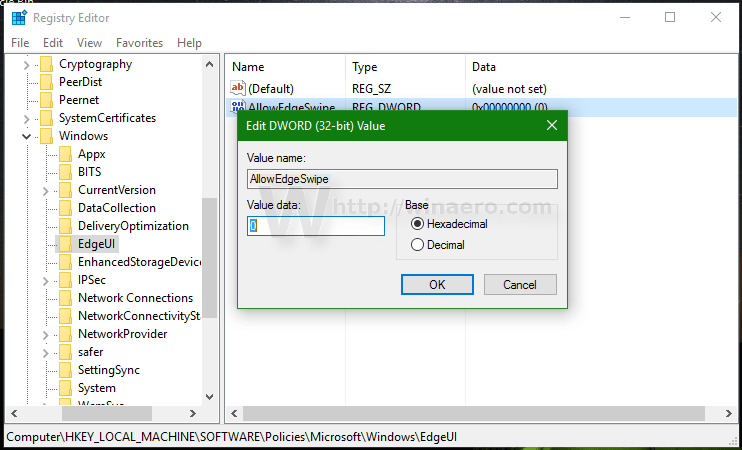This screenshot has height=450, width=742.
Task: Click the Value data input field
Action: [316, 226]
